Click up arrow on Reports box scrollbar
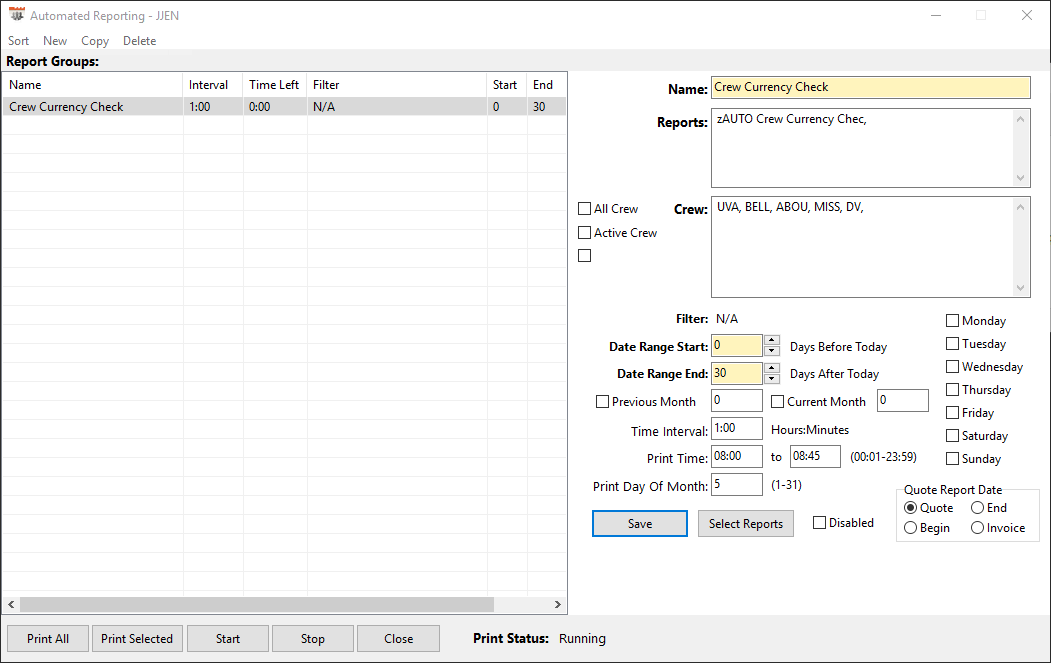This screenshot has width=1051, height=663. [x=1021, y=119]
